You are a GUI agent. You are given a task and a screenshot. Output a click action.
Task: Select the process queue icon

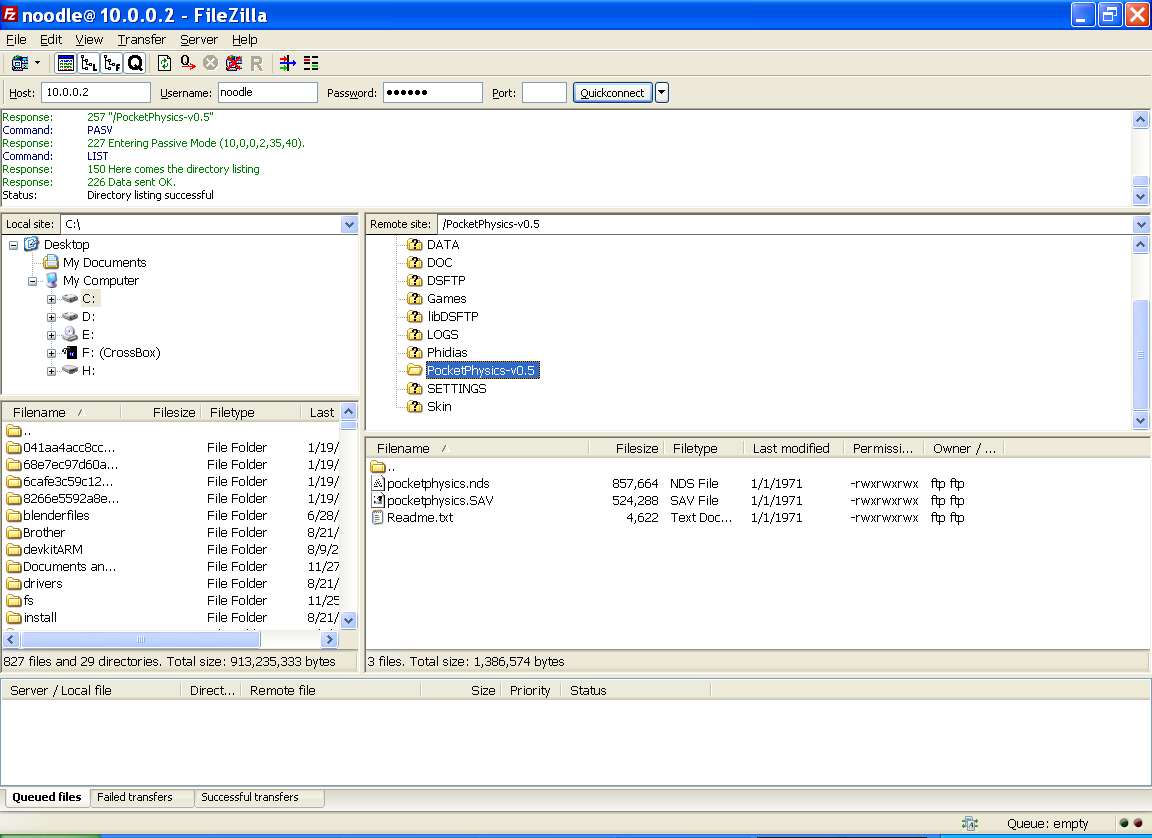[187, 62]
